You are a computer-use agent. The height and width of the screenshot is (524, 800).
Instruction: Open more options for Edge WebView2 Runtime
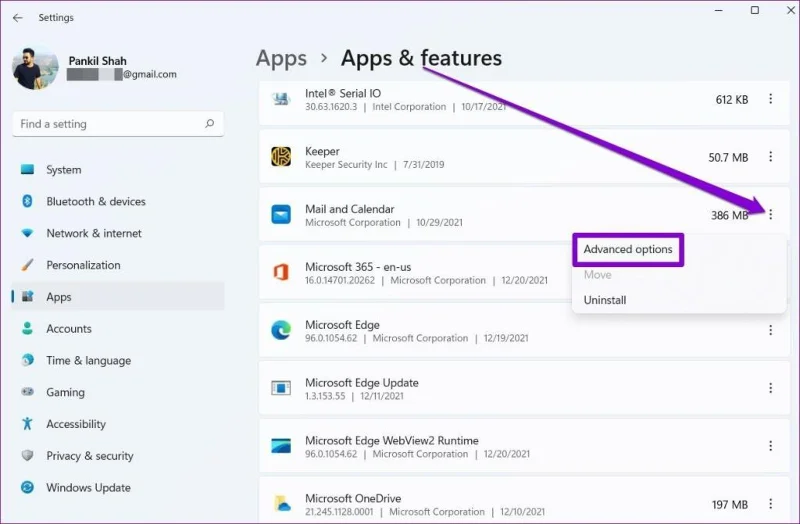click(770, 446)
